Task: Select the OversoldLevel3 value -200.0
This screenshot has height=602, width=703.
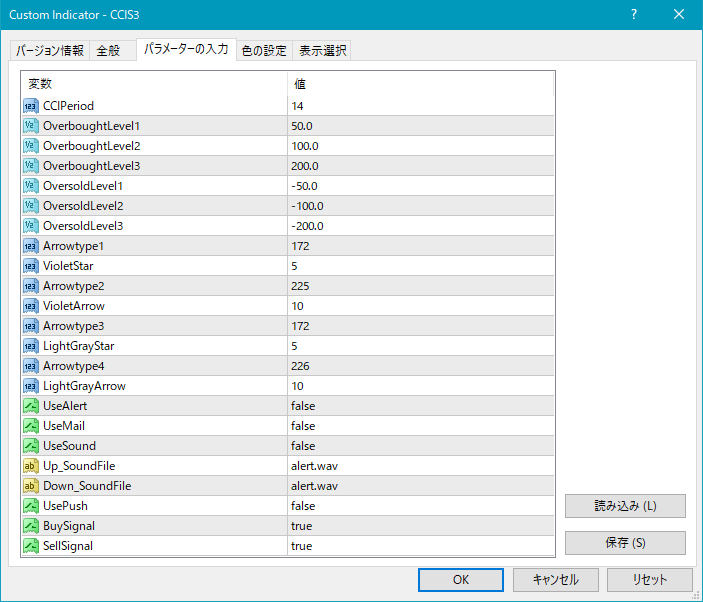Action: point(307,226)
